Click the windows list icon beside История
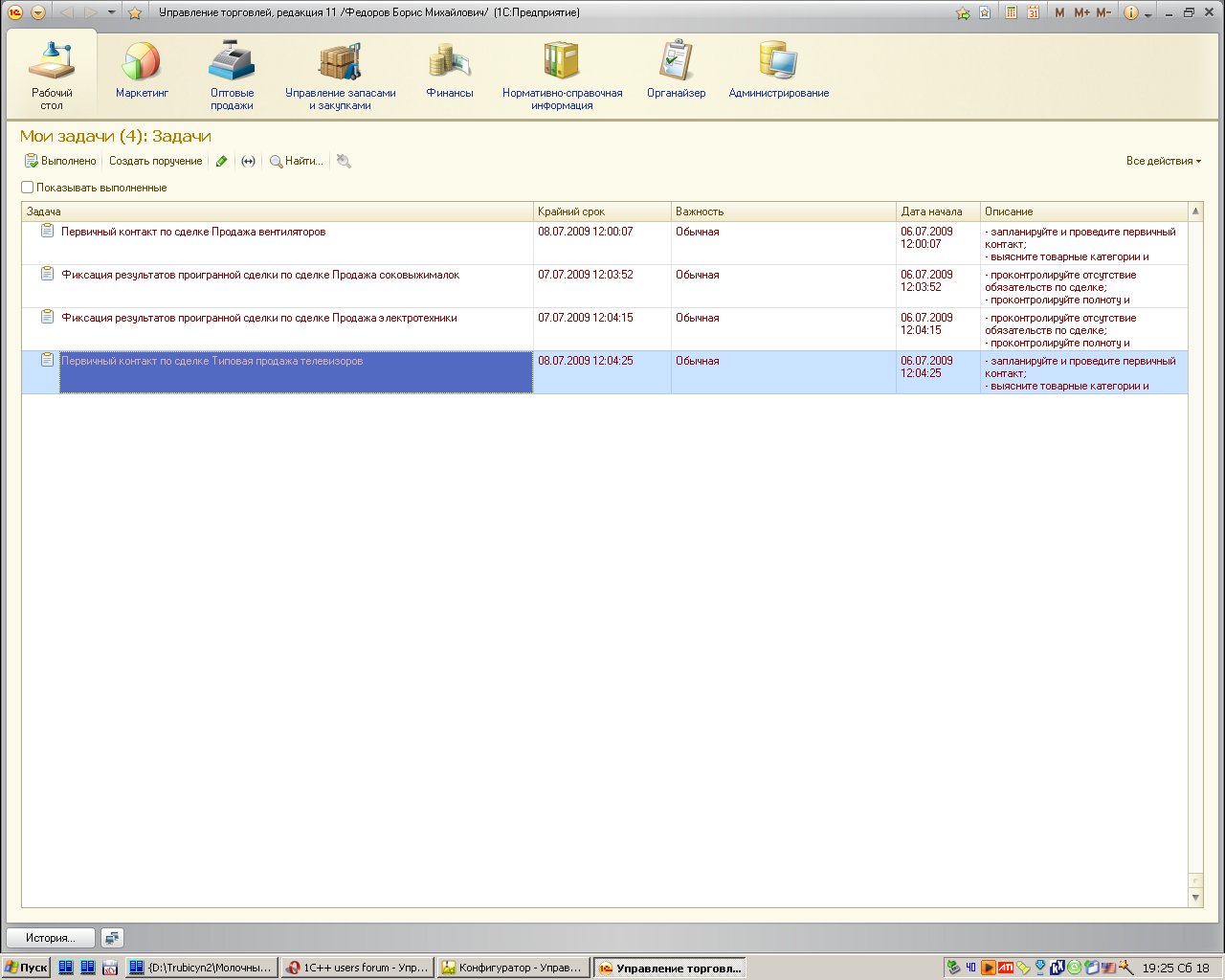This screenshot has width=1225, height=980. [112, 938]
